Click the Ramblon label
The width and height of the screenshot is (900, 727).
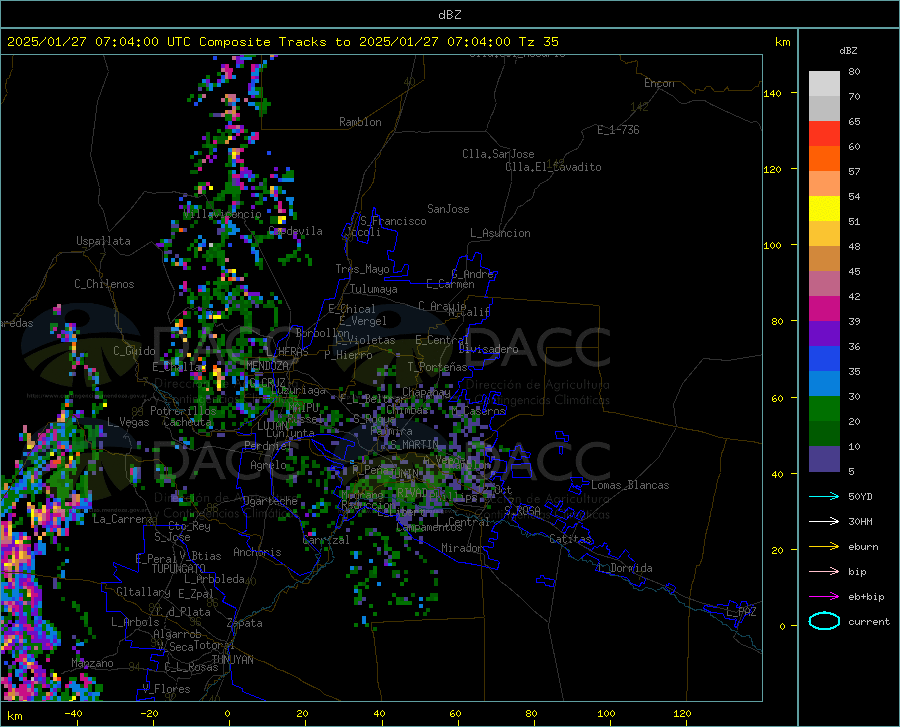360,122
